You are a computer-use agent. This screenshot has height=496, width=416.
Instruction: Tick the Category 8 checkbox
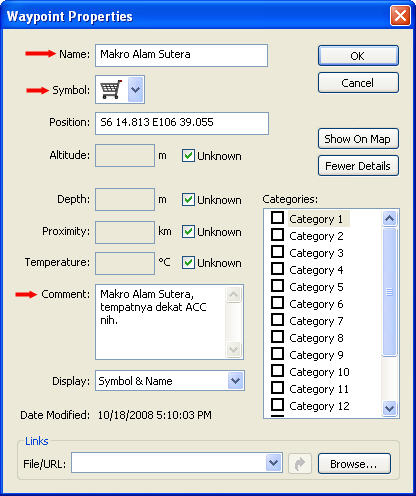277,337
